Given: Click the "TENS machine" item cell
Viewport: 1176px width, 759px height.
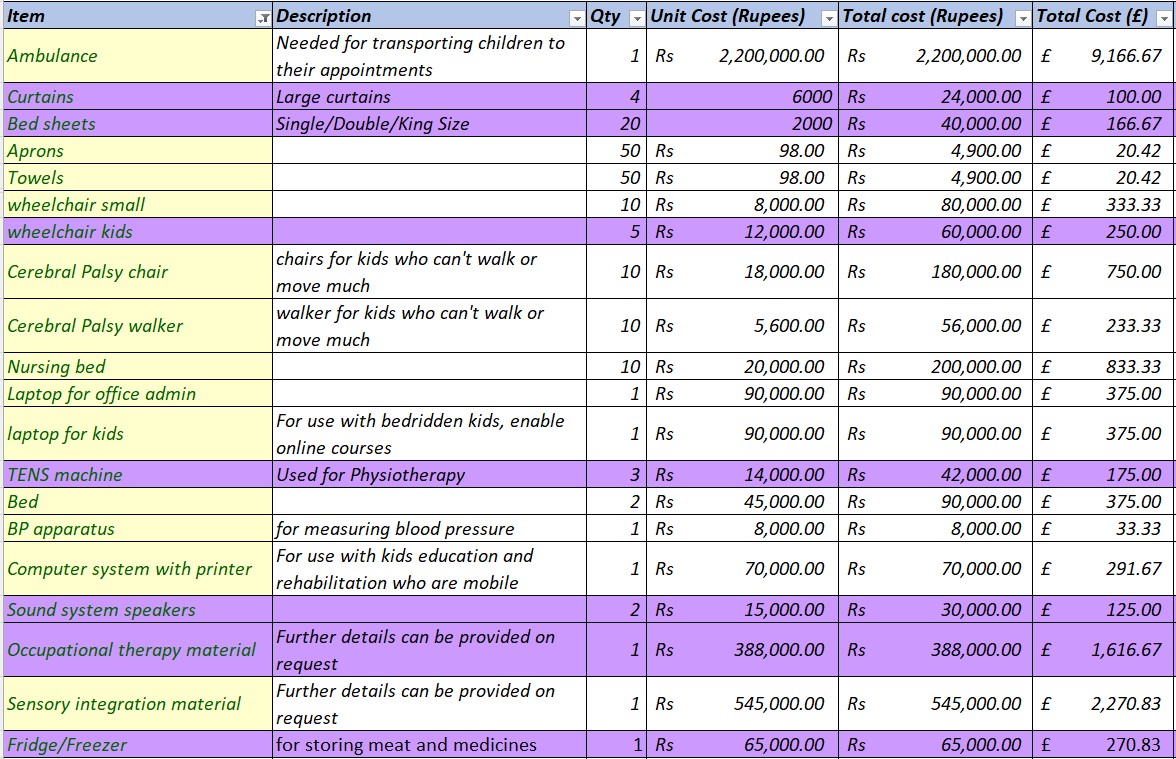Looking at the screenshot, I should coord(138,475).
